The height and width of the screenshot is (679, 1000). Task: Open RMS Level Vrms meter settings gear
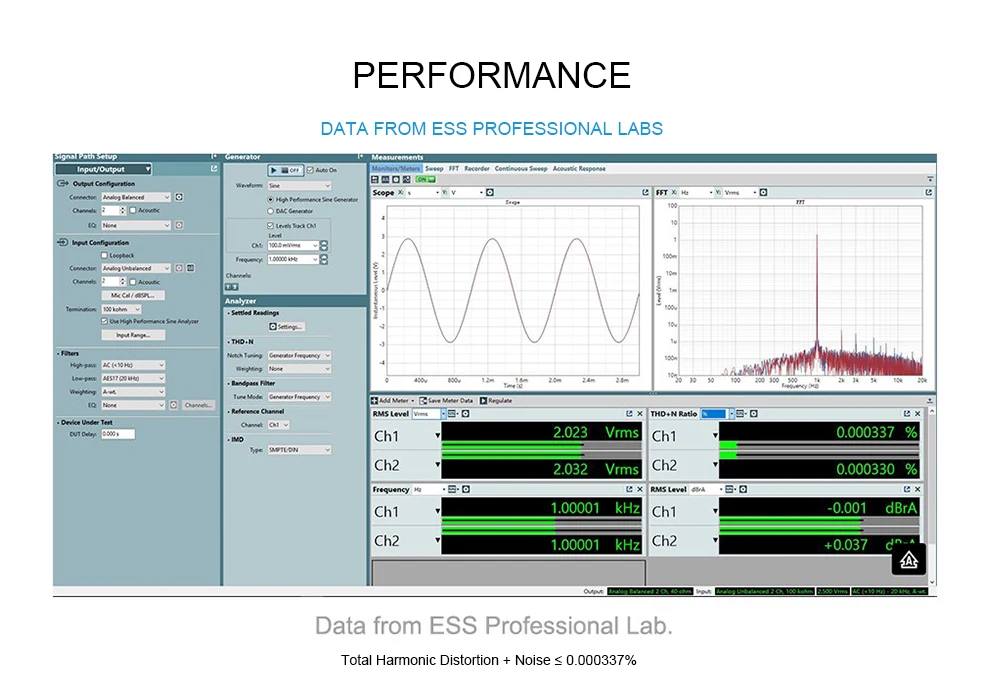click(x=466, y=414)
